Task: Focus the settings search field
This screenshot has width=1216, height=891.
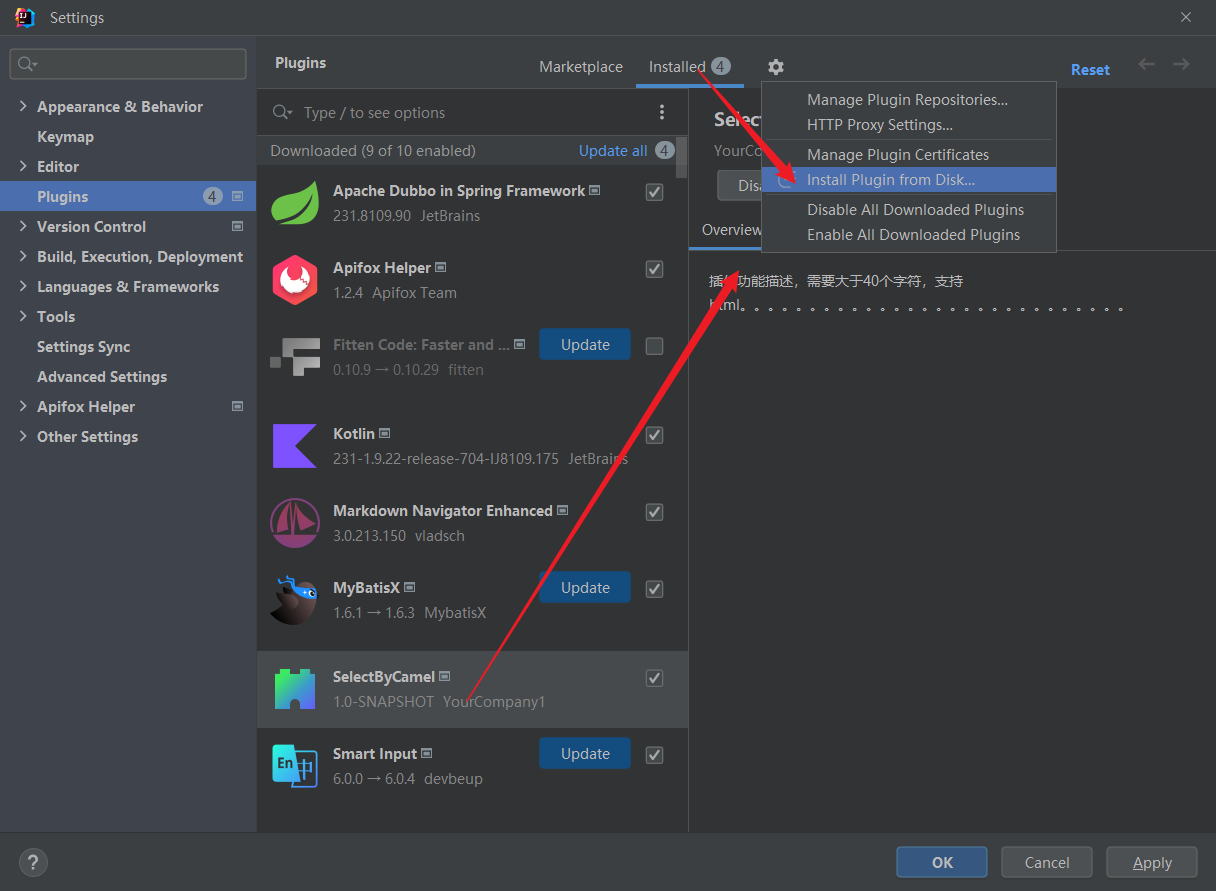Action: click(x=128, y=64)
